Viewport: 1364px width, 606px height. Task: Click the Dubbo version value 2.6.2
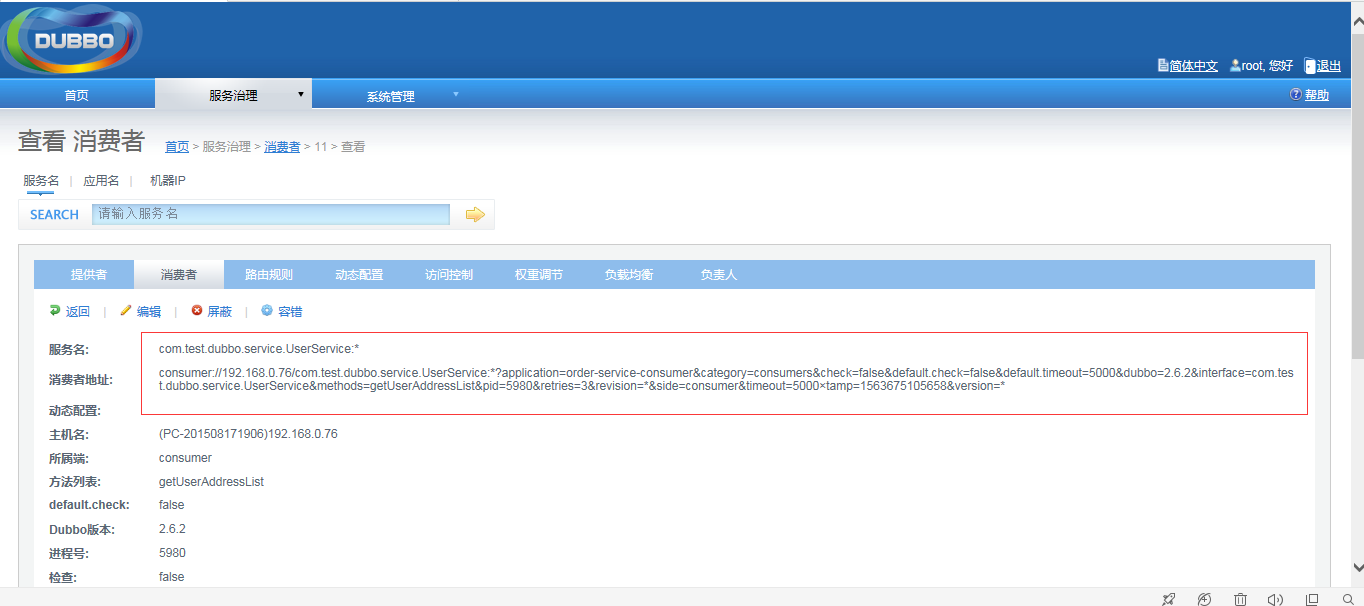click(172, 529)
